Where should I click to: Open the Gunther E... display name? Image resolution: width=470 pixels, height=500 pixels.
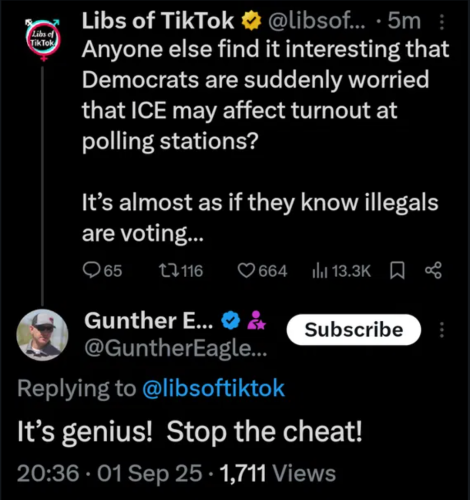(x=149, y=320)
